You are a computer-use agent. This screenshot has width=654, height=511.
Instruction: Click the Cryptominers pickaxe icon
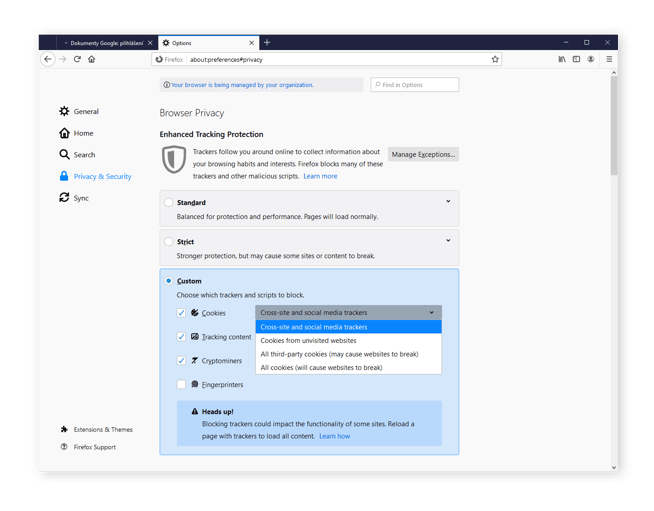(x=194, y=360)
